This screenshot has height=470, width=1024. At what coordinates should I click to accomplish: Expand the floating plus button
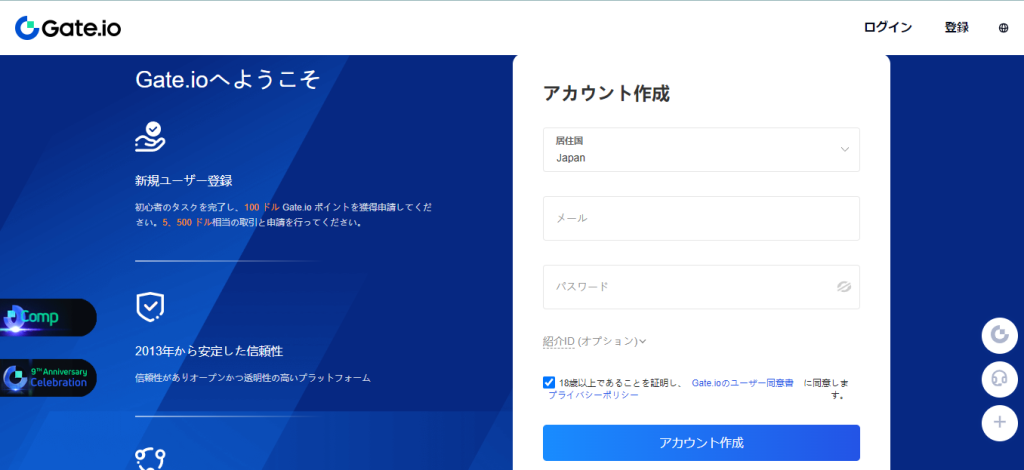(x=998, y=423)
